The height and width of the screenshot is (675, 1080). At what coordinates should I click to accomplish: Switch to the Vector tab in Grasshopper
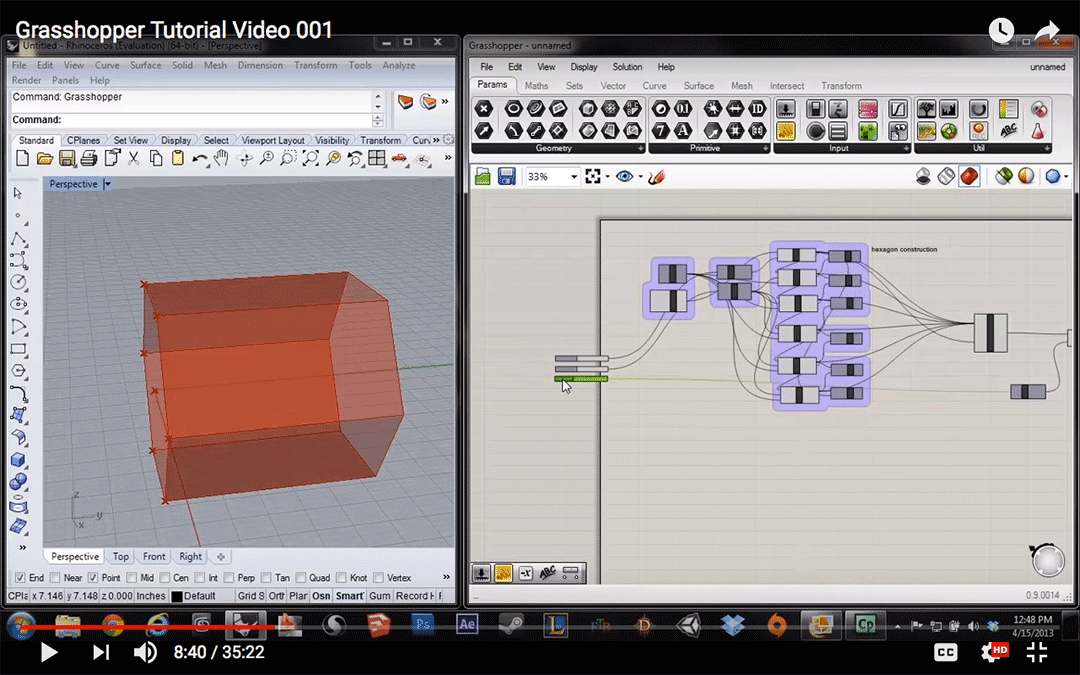613,86
